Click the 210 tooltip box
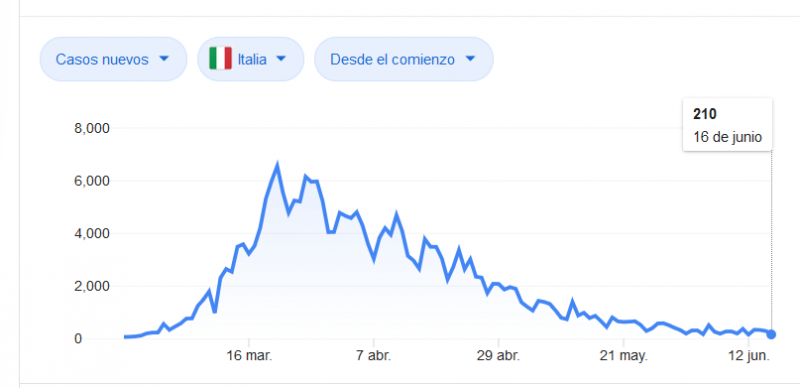Screen dimensions: 800x388 728,125
